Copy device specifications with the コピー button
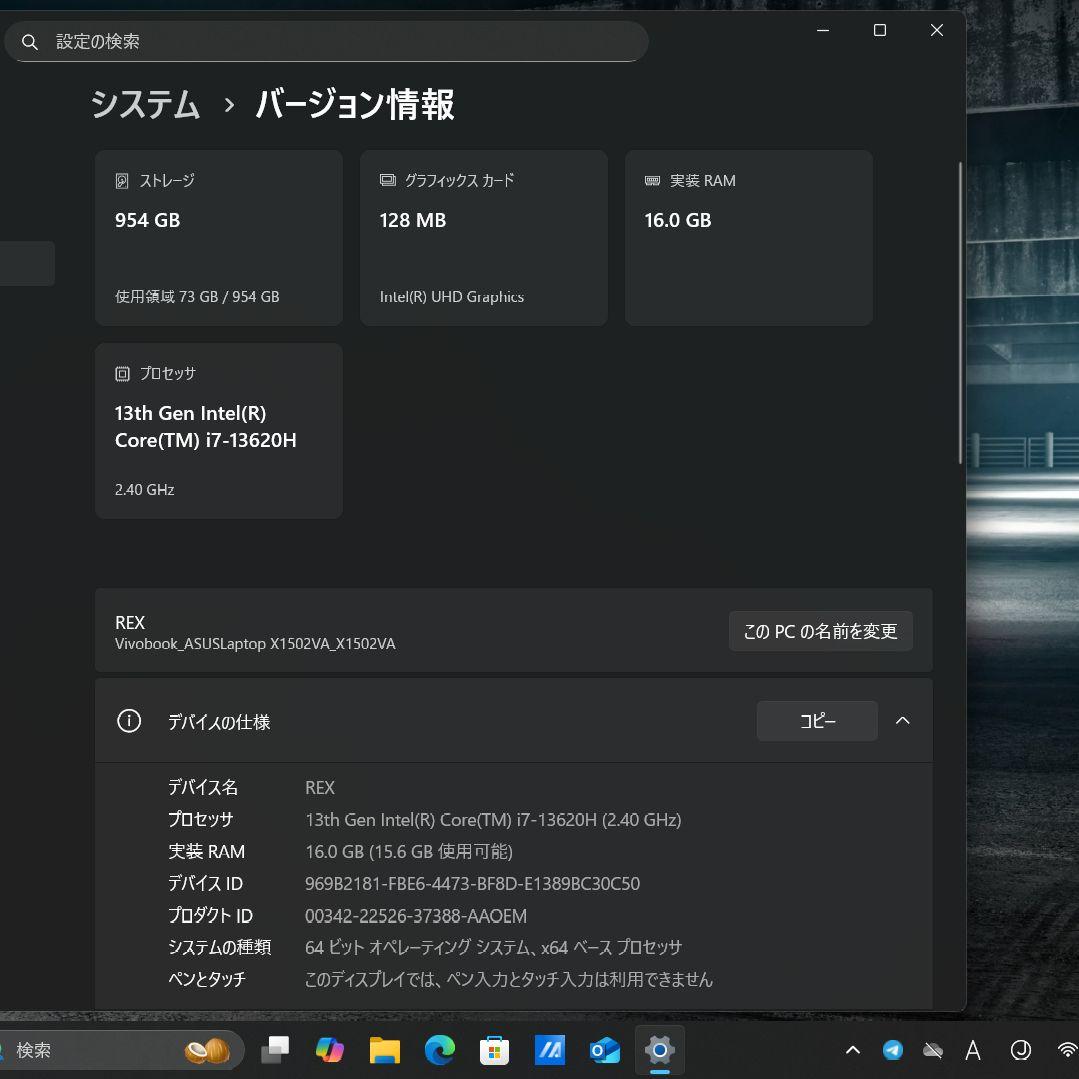This screenshot has width=1079, height=1079. (816, 721)
